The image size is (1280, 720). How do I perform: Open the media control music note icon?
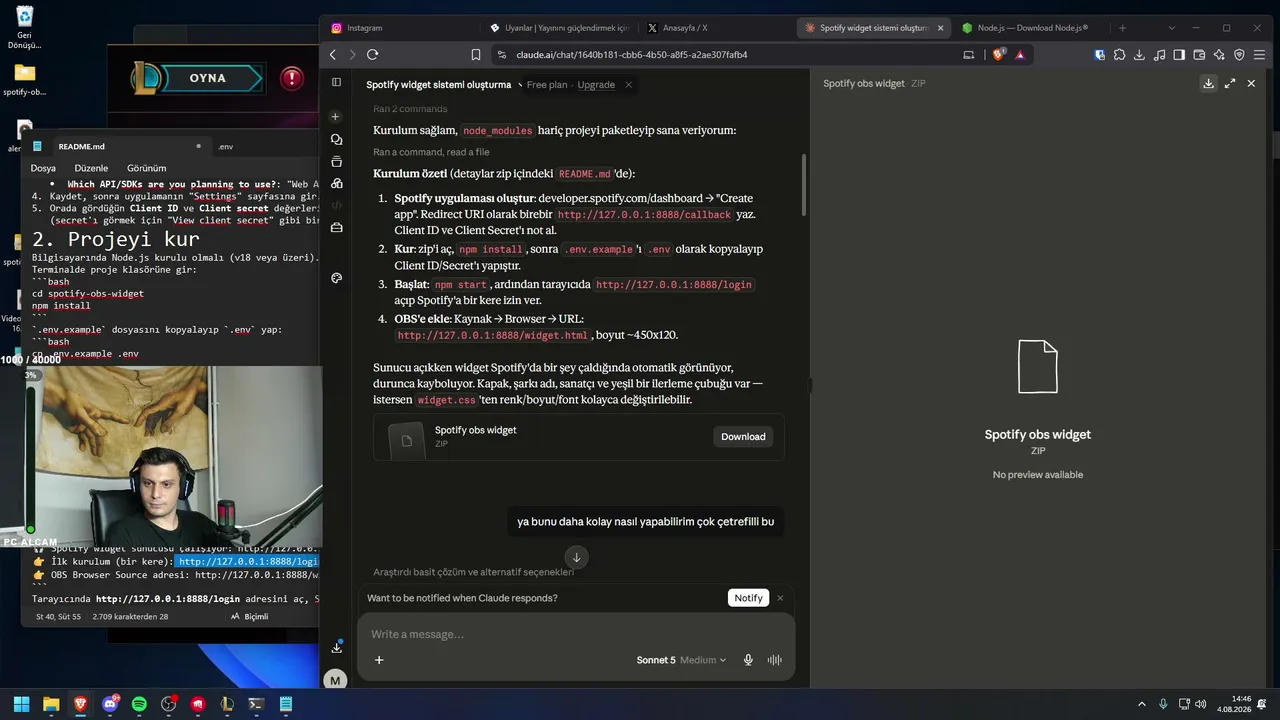point(1160,55)
